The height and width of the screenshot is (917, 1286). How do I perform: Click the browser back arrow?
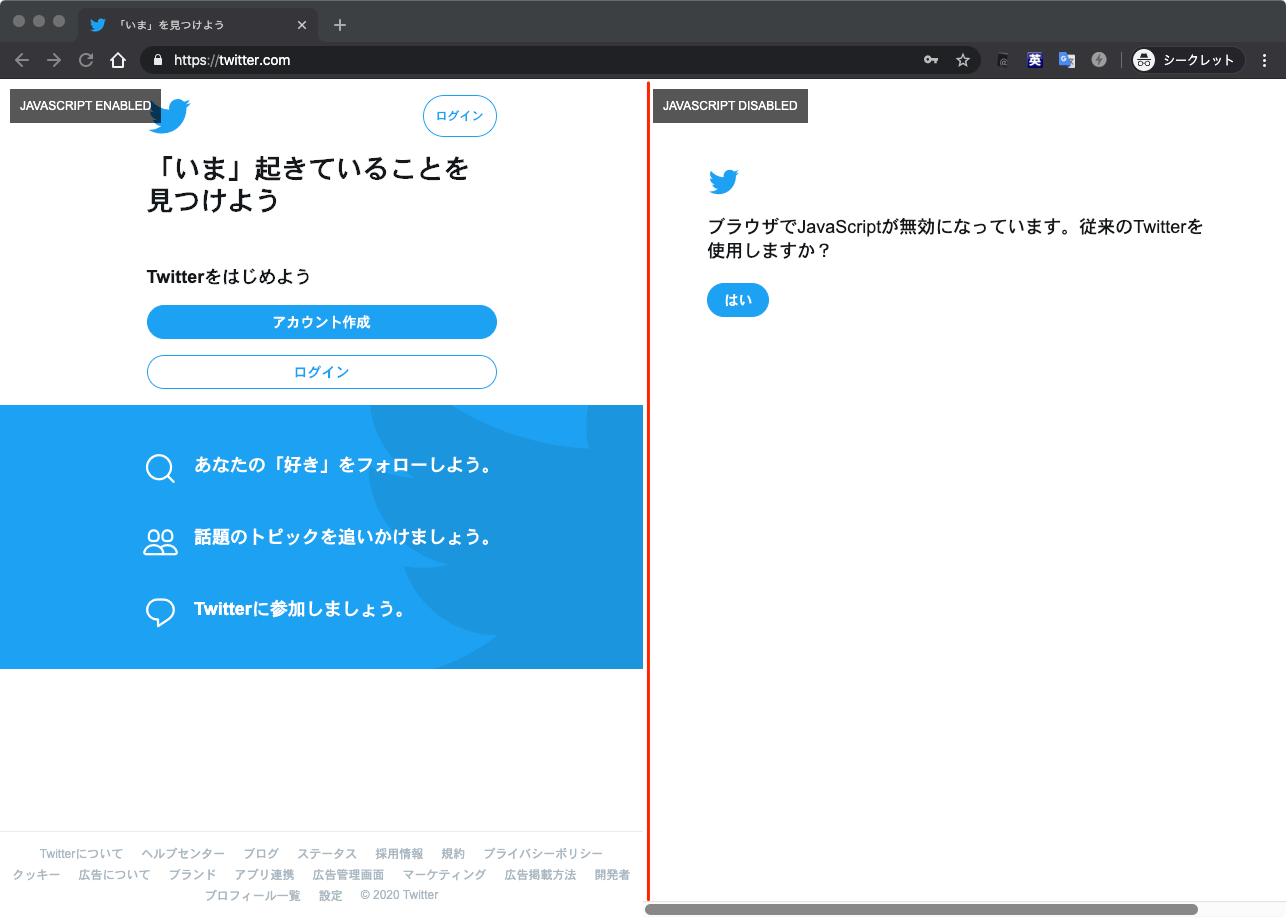(x=22, y=60)
